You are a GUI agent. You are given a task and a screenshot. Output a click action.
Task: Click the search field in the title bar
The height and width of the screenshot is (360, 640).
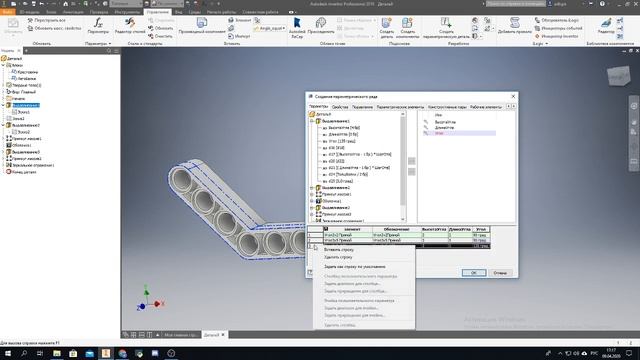click(516, 4)
